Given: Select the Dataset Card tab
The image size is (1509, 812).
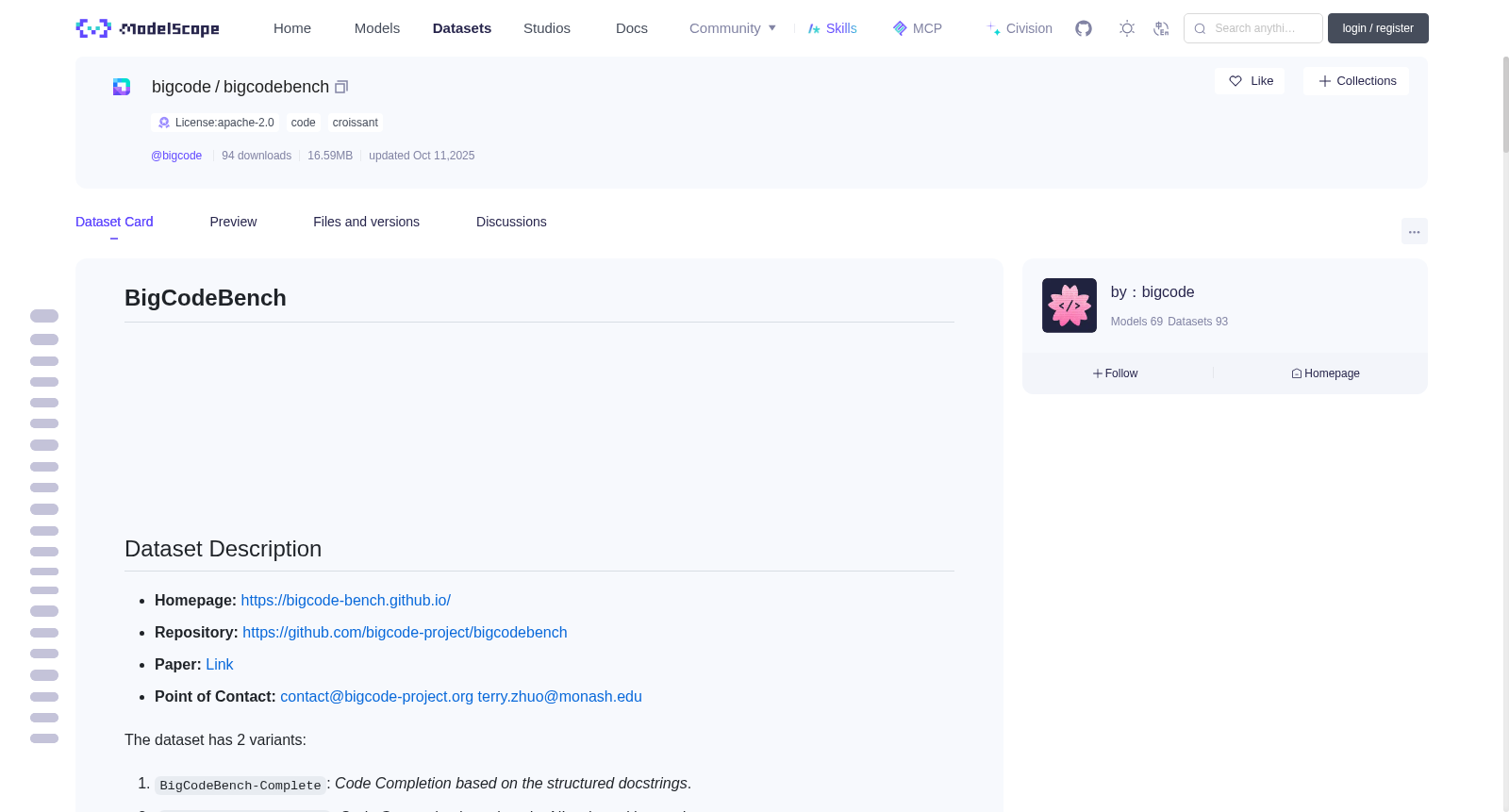Looking at the screenshot, I should 114,222.
